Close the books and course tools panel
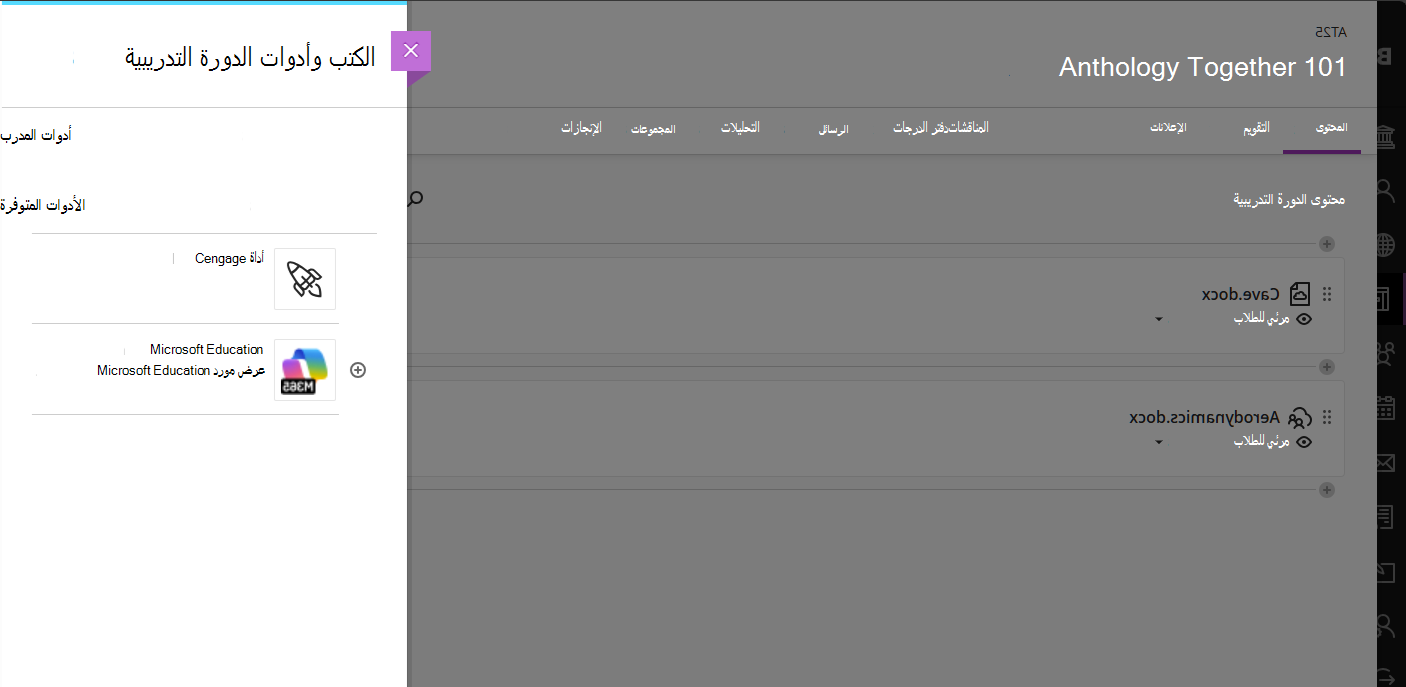Image resolution: width=1406 pixels, height=687 pixels. (411, 51)
